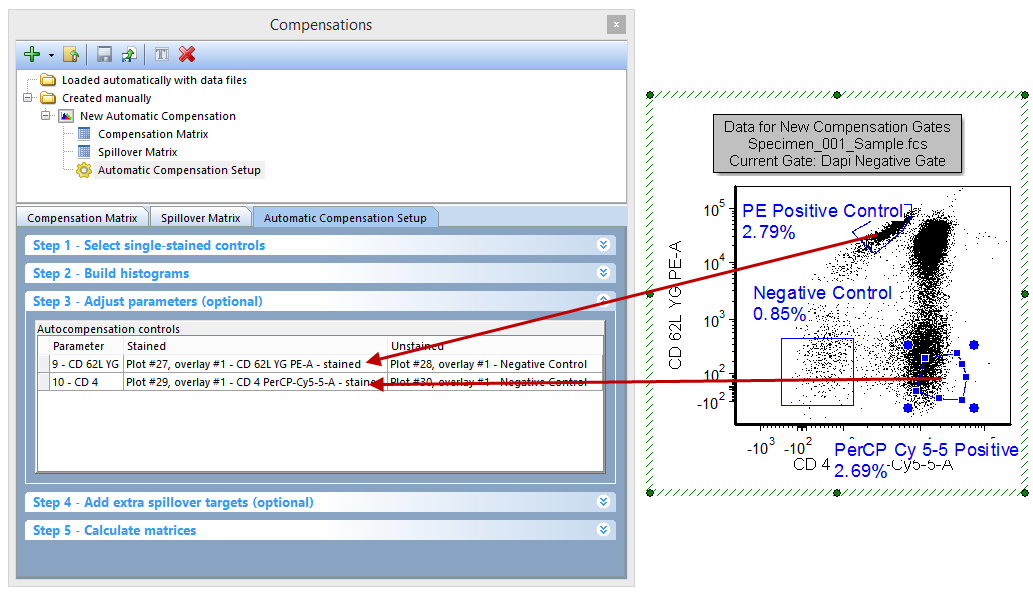Click the green plus add compensation icon

(x=32, y=55)
